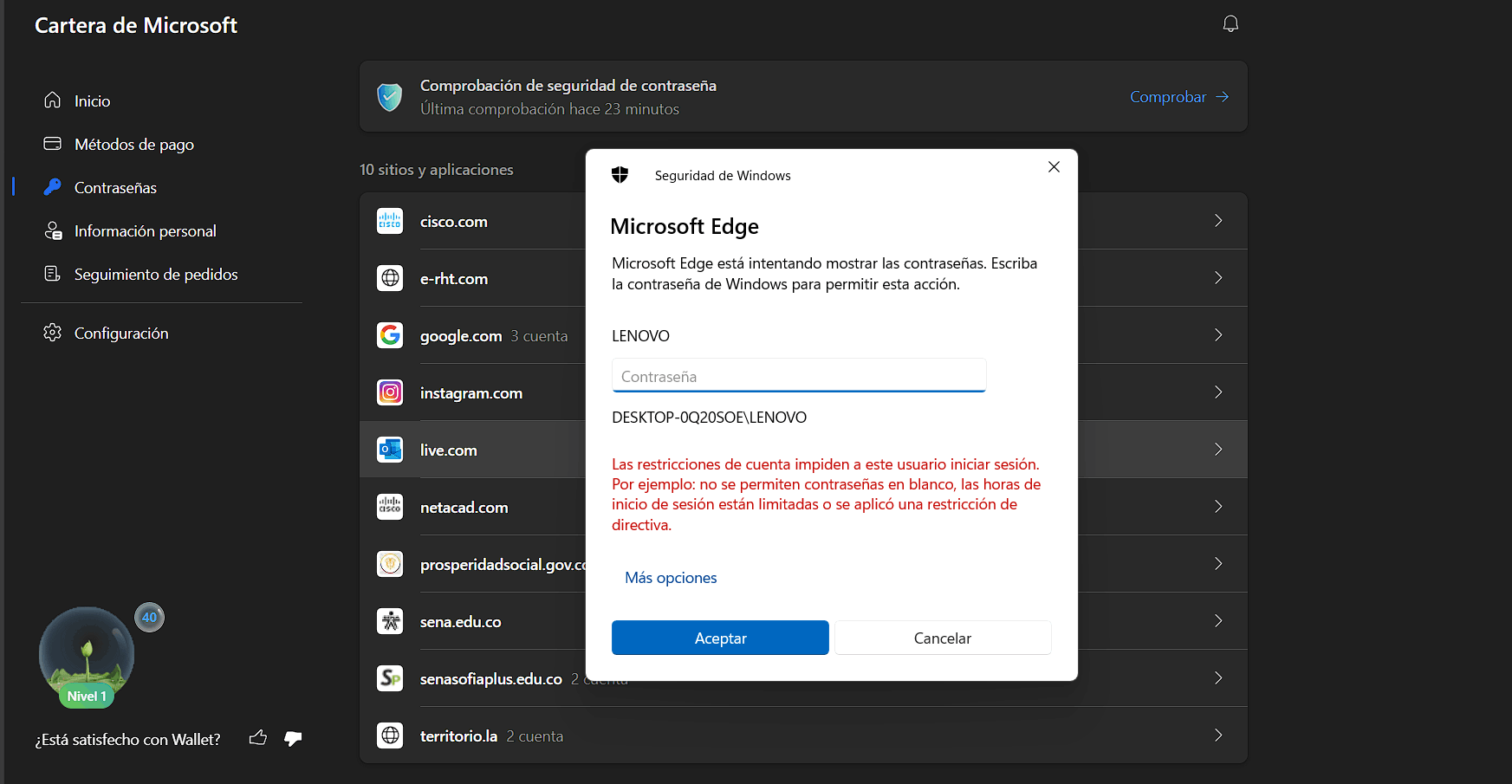The height and width of the screenshot is (784, 1512).
Task: Click the Comprobar link
Action: (1179, 97)
